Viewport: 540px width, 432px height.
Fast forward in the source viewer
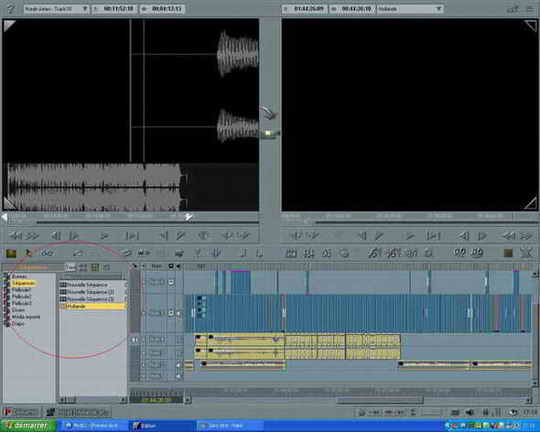33,236
